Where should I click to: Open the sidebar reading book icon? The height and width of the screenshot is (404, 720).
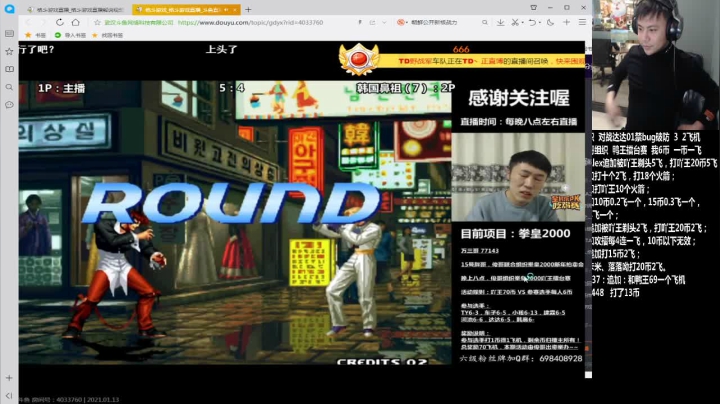coord(9,69)
